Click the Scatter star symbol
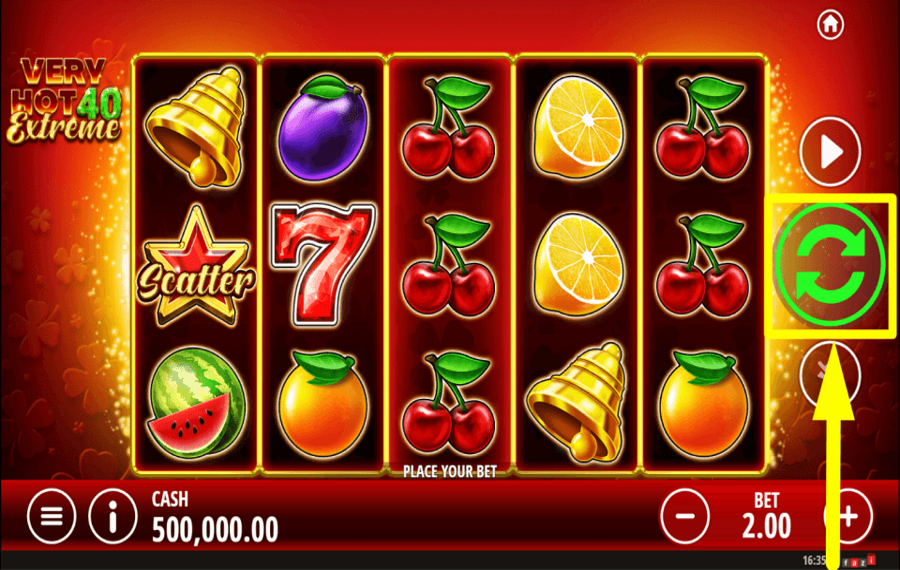Viewport: 900px width, 570px height. [x=196, y=267]
